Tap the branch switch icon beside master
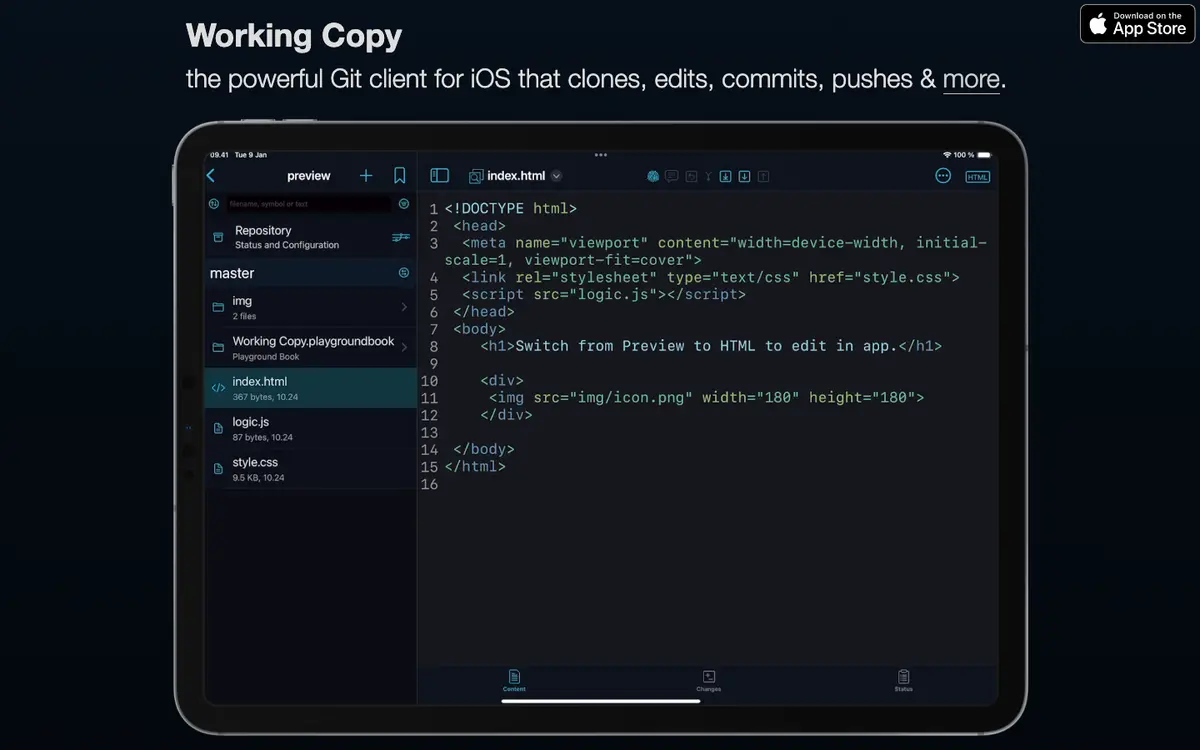This screenshot has width=1200, height=750. pos(404,273)
